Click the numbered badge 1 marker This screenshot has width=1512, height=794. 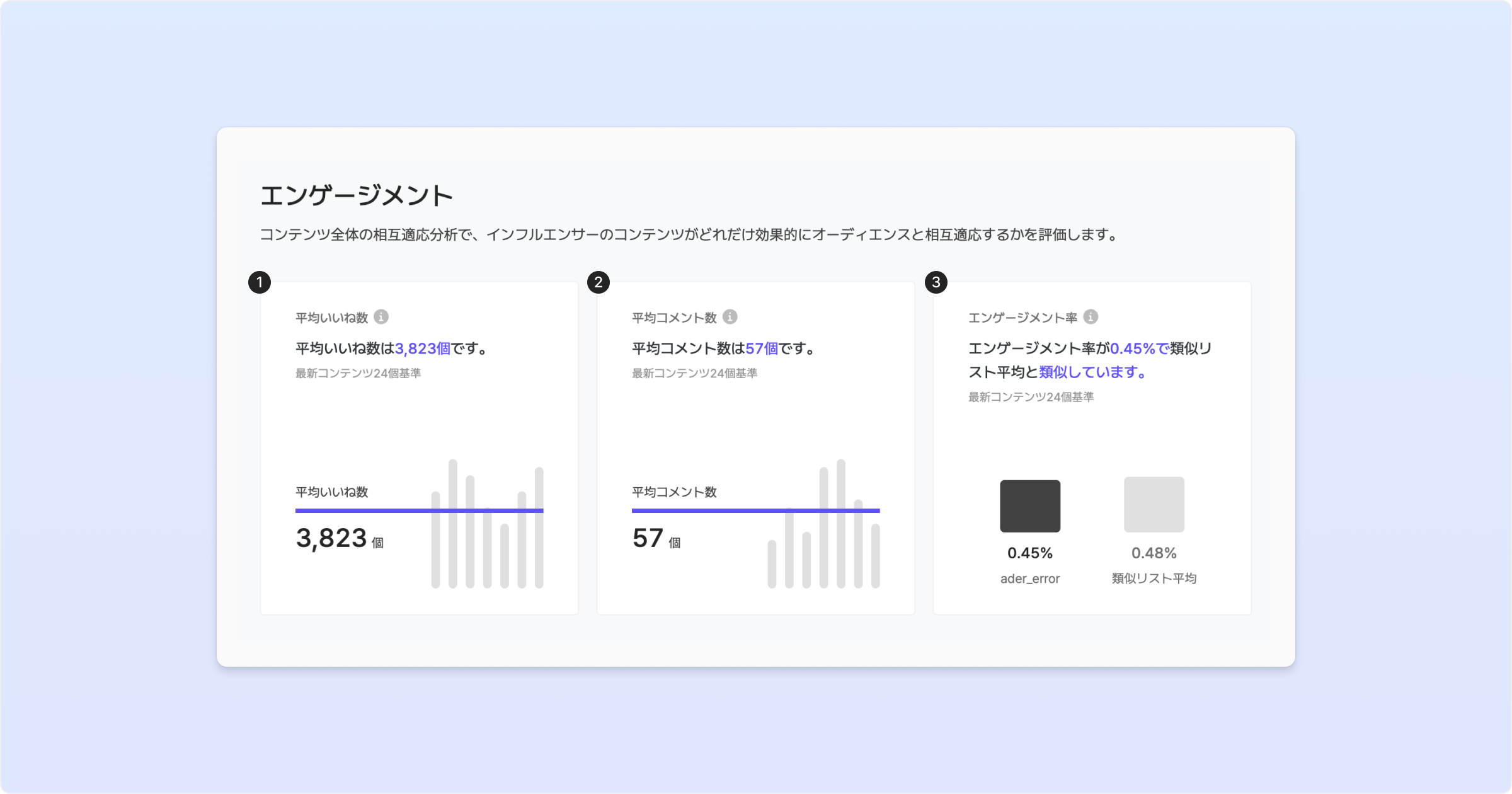pyautogui.click(x=260, y=282)
